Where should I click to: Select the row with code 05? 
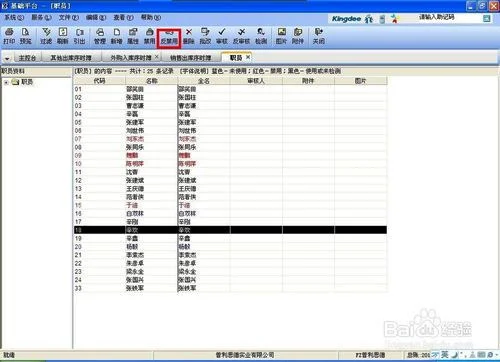(x=230, y=122)
